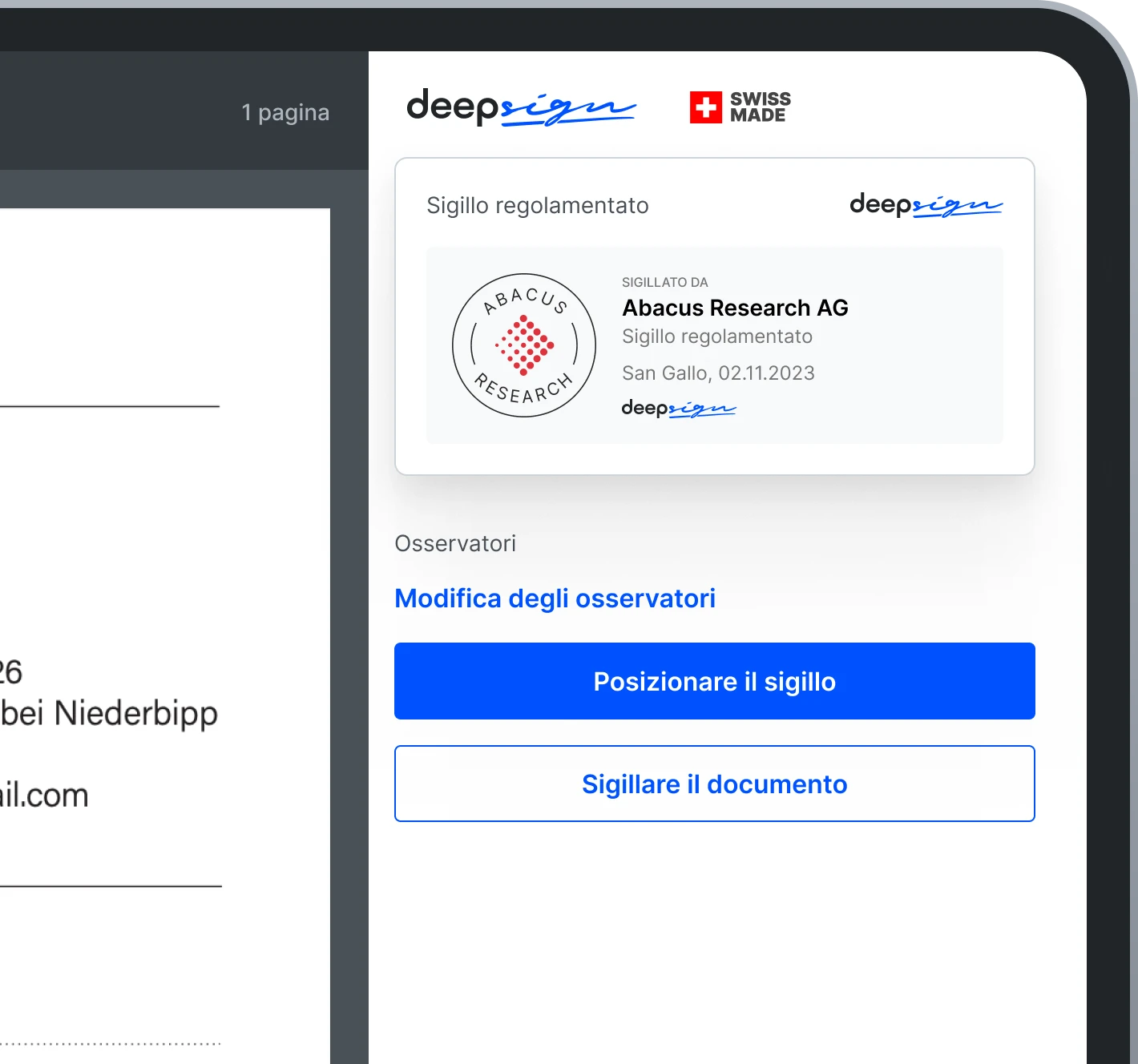1138x1064 pixels.
Task: Click the DeepSign logo in the header
Action: (521, 107)
